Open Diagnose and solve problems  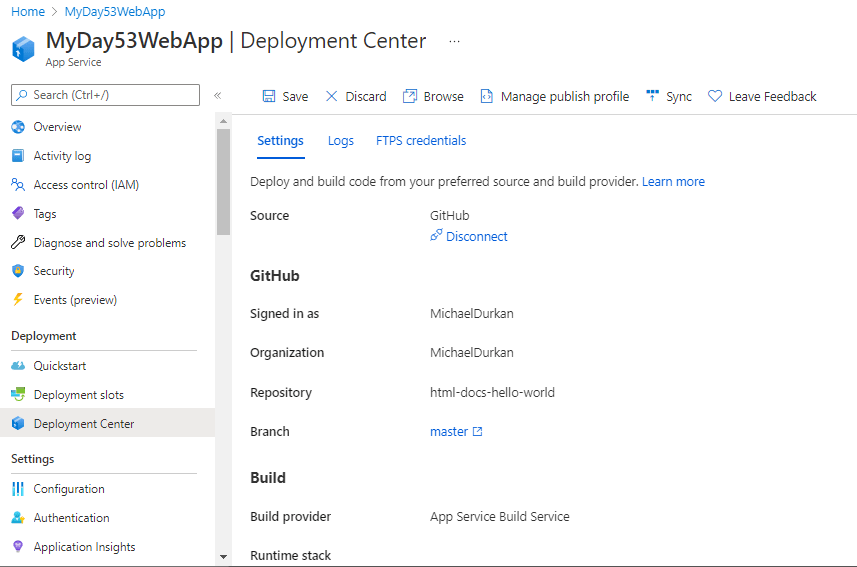(x=109, y=243)
